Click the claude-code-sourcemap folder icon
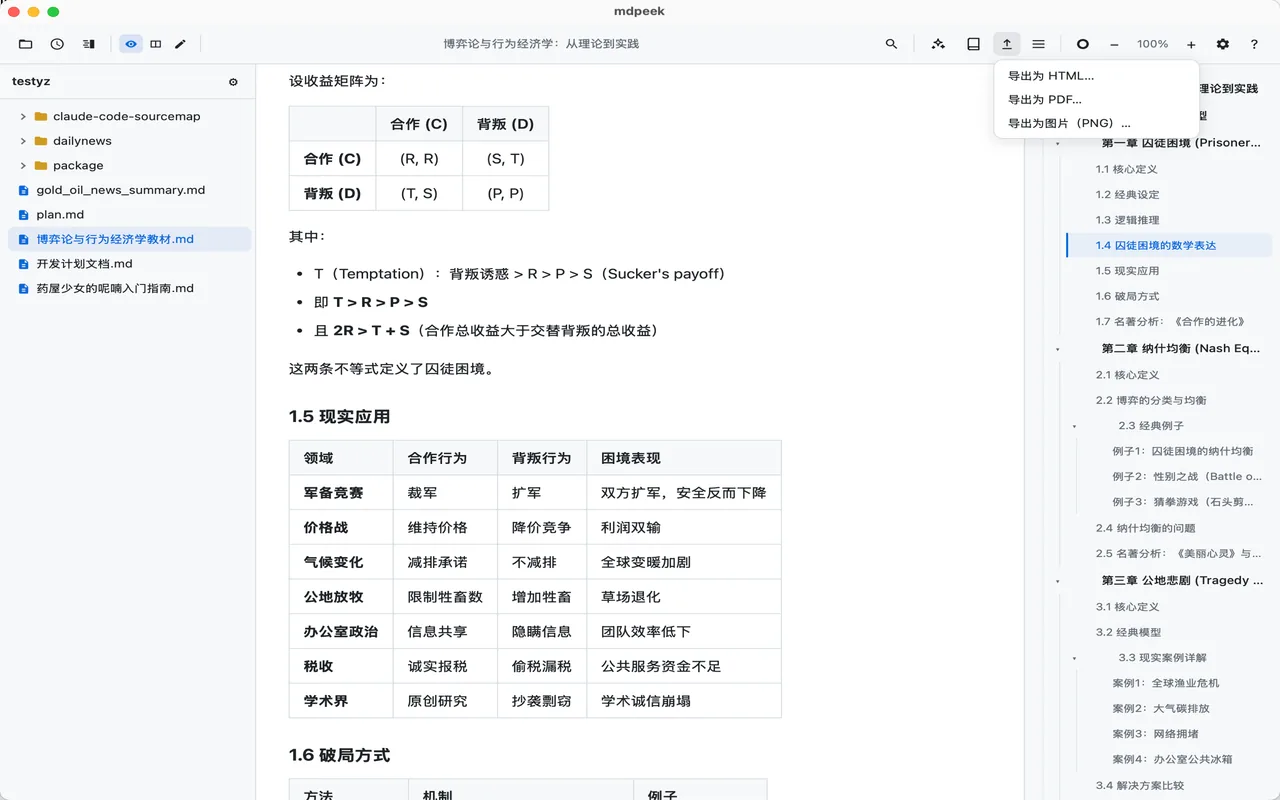The image size is (1280, 800). click(41, 116)
